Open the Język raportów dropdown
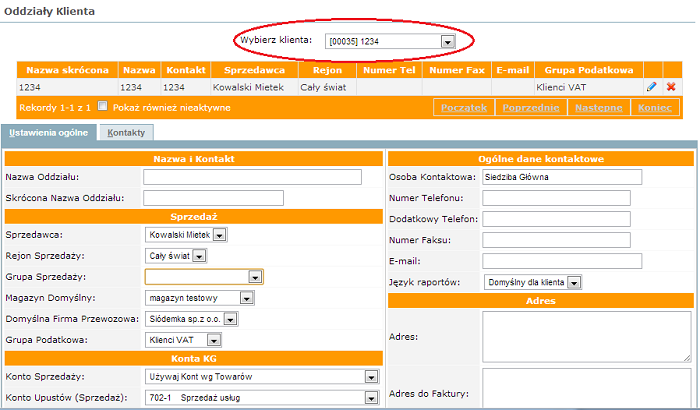This screenshot has height=410, width=700. (x=533, y=282)
